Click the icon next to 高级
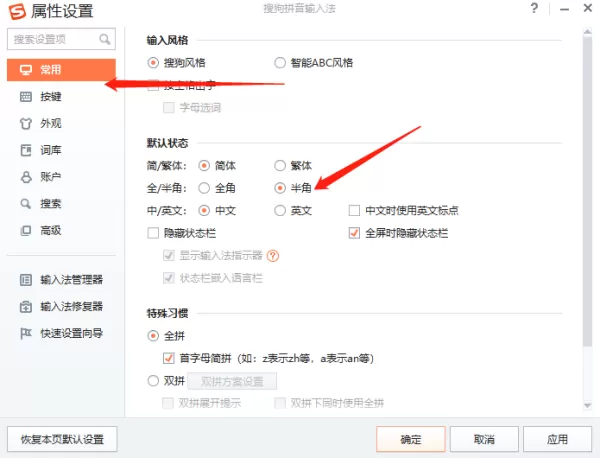This screenshot has height=458, width=600. click(x=26, y=230)
